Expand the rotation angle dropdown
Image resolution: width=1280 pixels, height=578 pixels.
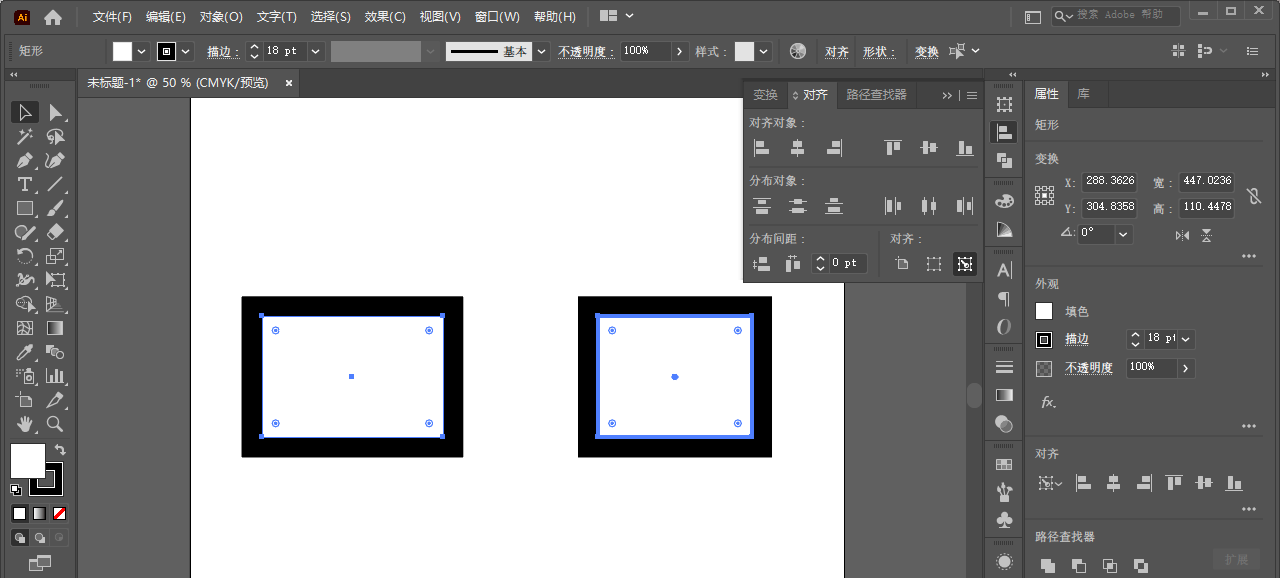point(1123,234)
